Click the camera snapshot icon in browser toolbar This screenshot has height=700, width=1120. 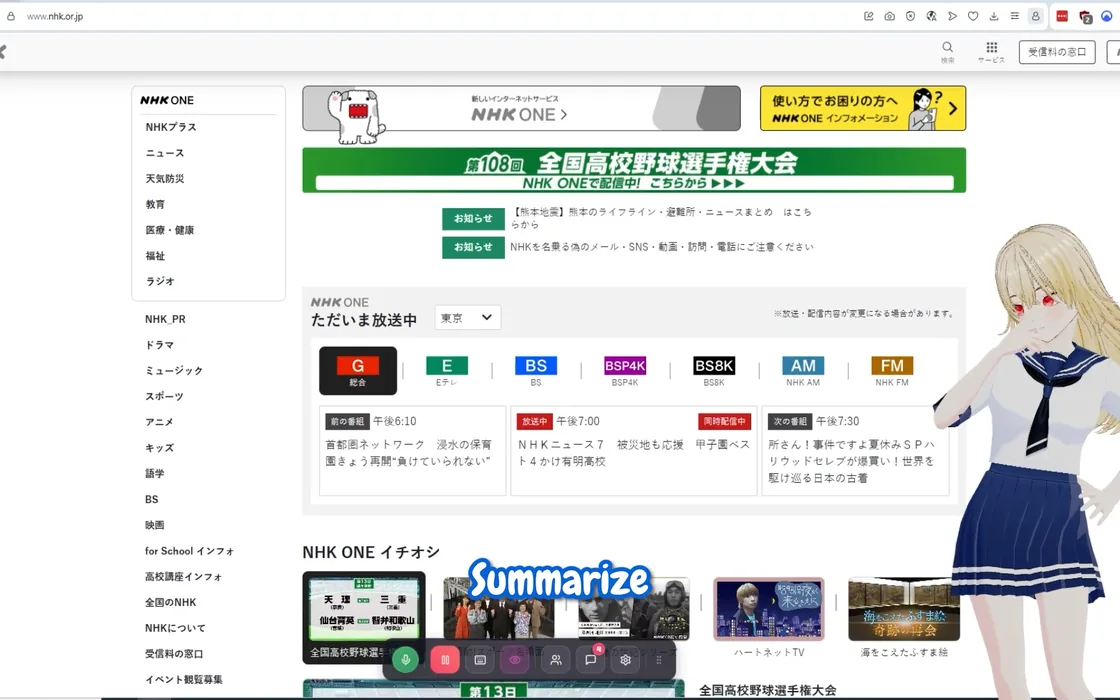(889, 16)
